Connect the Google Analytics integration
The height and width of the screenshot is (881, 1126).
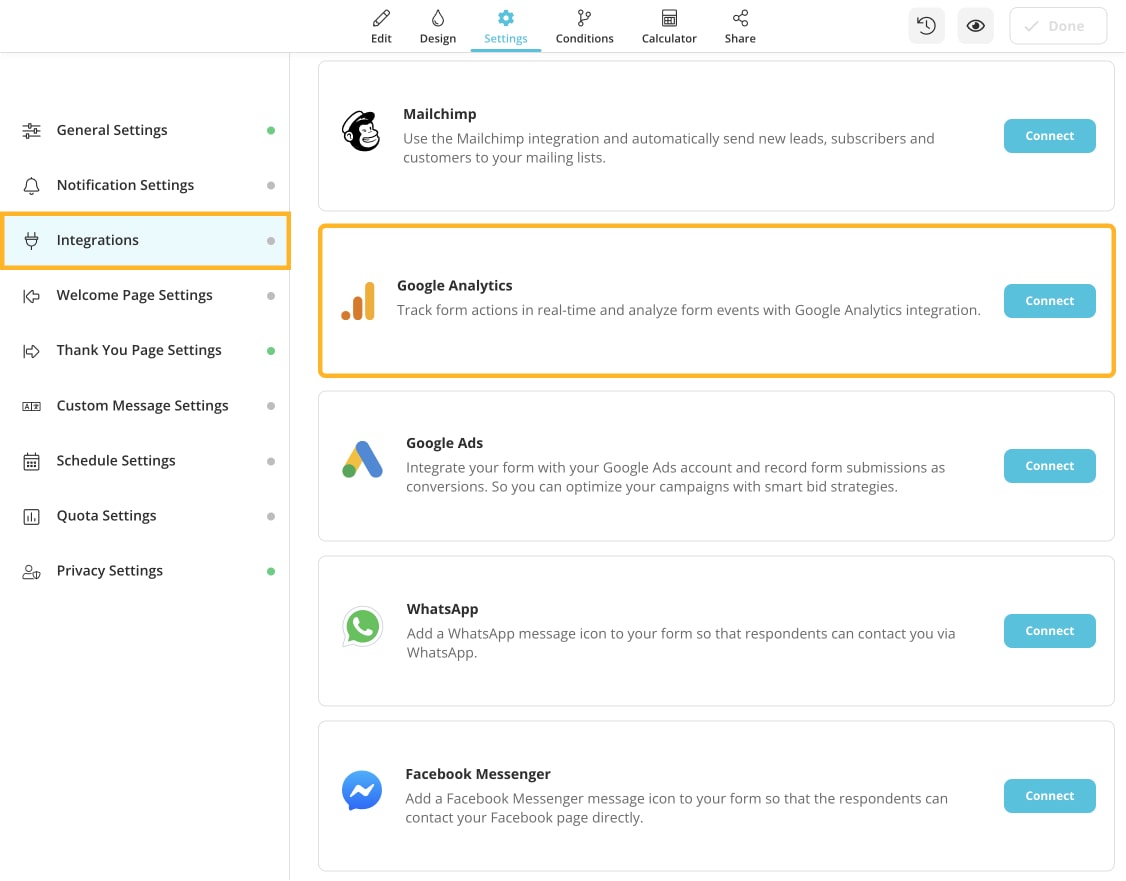(1049, 300)
